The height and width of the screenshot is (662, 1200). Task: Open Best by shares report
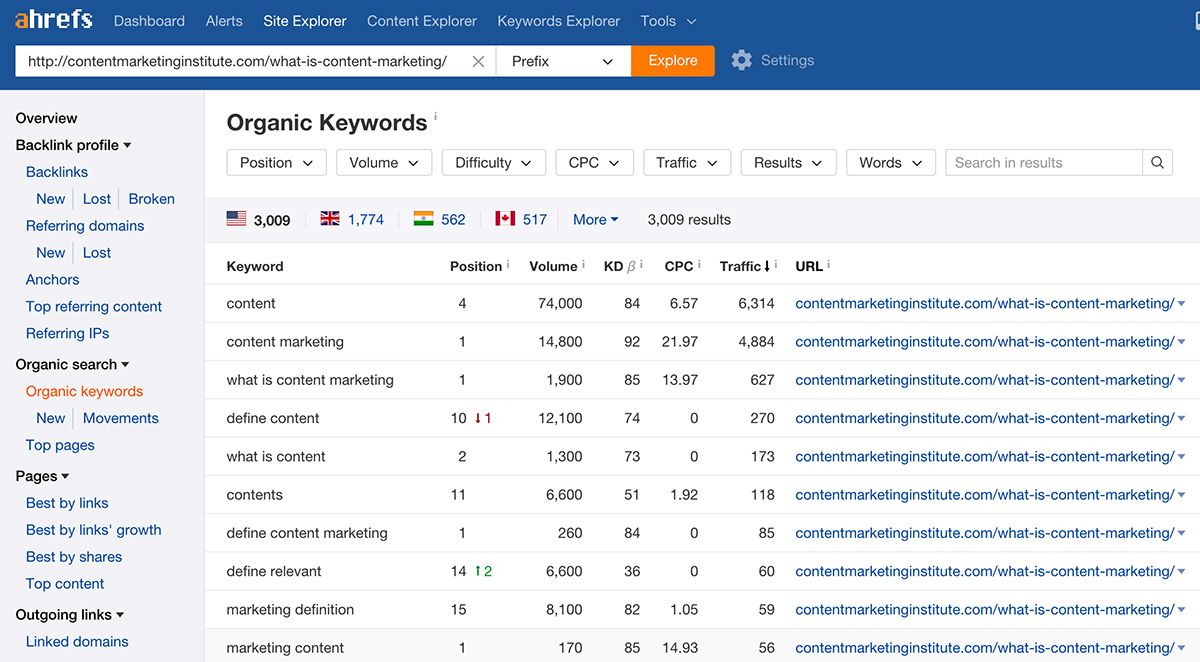click(74, 557)
